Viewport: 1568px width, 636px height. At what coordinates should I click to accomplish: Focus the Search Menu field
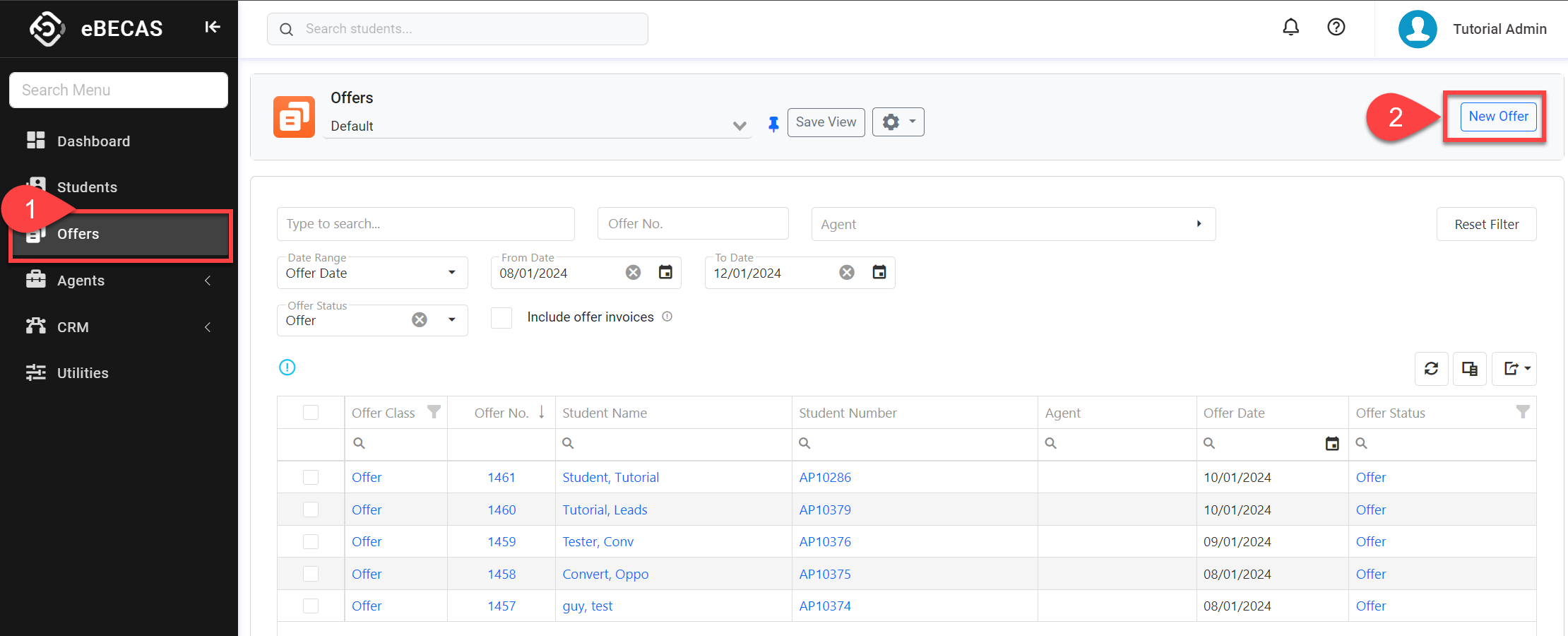[119, 90]
